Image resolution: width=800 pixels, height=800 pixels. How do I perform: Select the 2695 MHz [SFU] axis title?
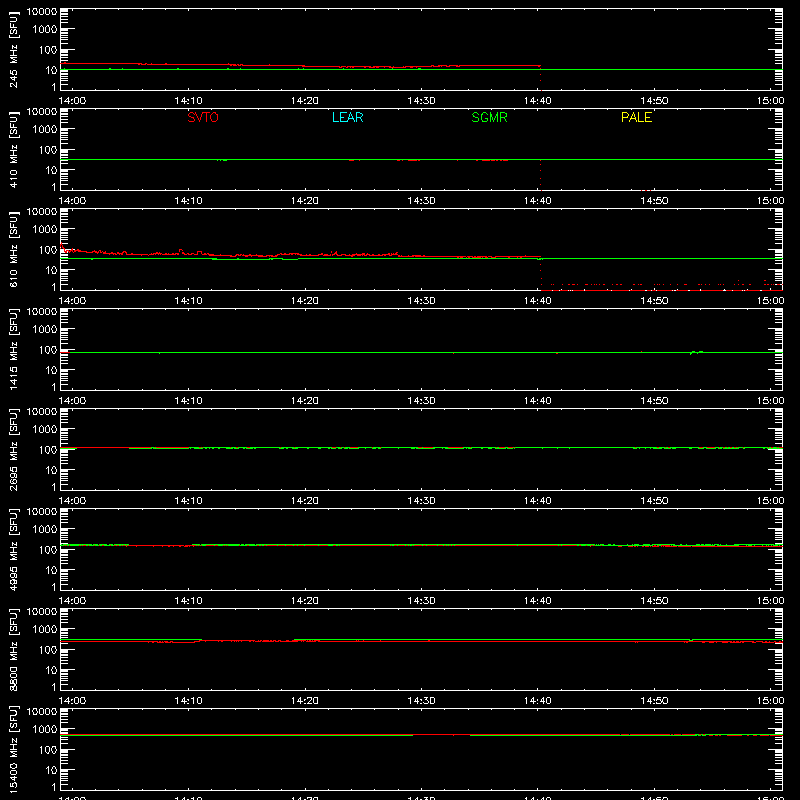13,449
